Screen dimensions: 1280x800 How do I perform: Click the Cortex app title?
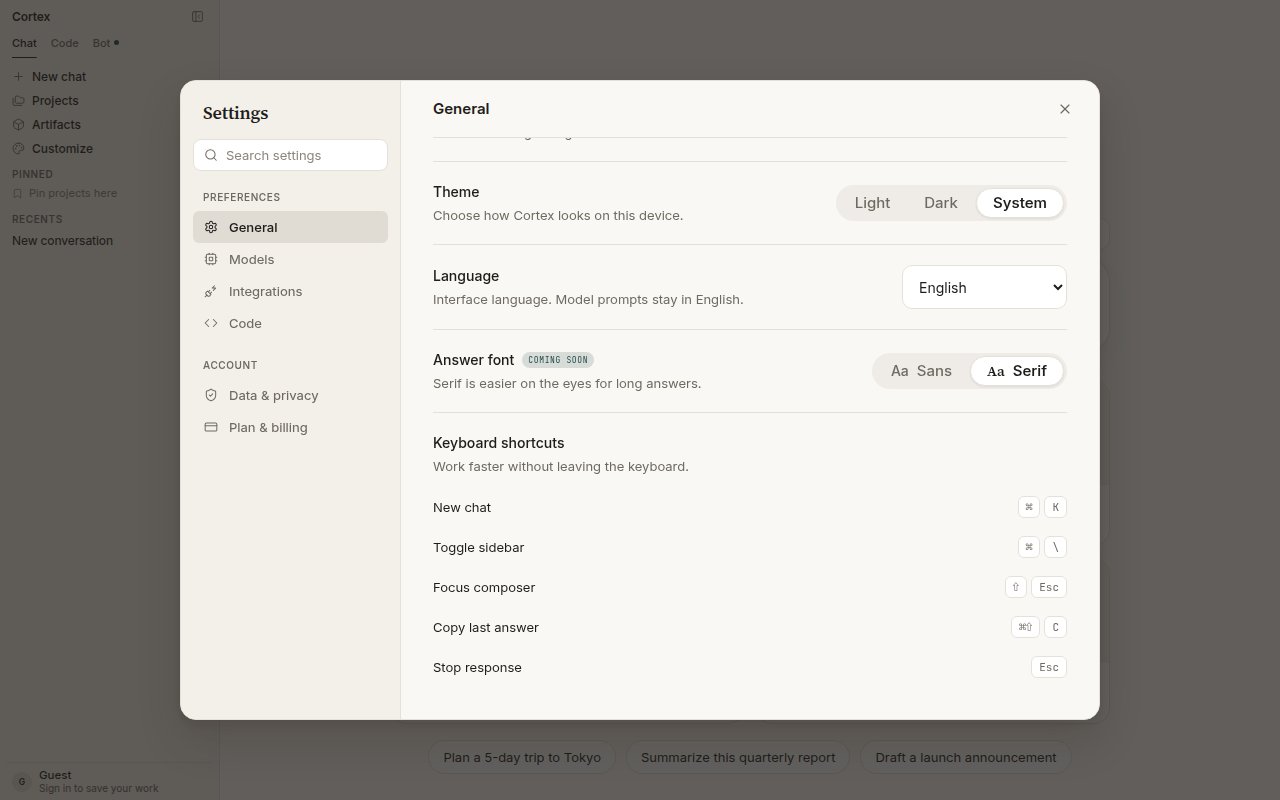click(31, 16)
